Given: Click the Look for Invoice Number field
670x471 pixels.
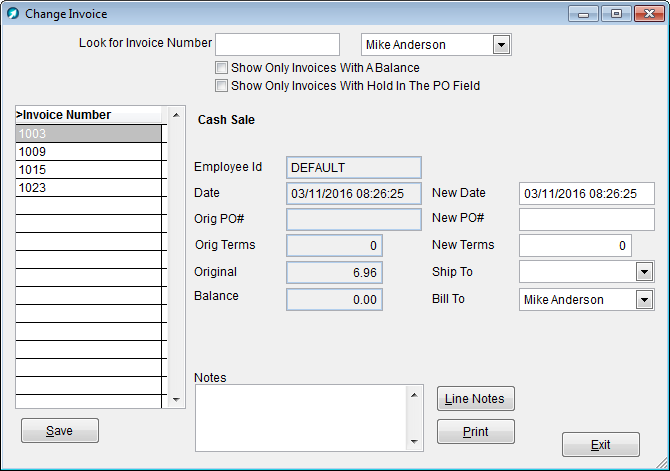Looking at the screenshot, I should pos(278,45).
